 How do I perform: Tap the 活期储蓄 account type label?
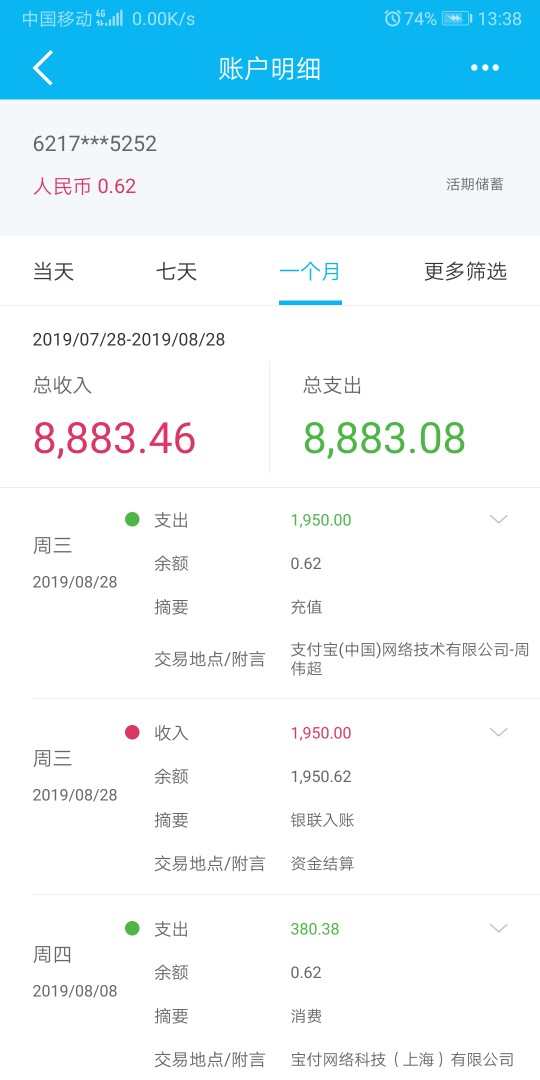pyautogui.click(x=475, y=184)
